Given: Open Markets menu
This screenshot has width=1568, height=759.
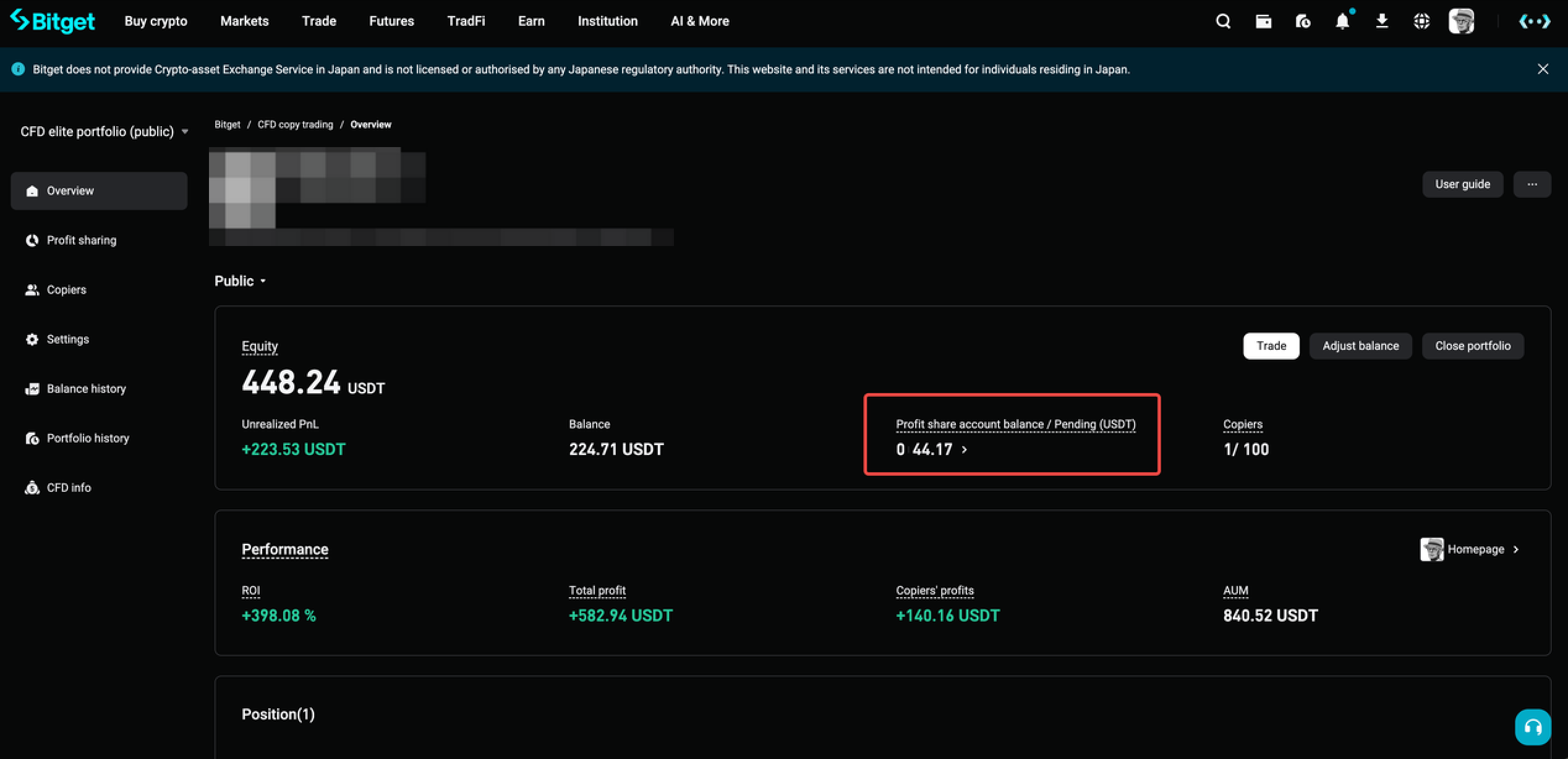Looking at the screenshot, I should pyautogui.click(x=245, y=21).
